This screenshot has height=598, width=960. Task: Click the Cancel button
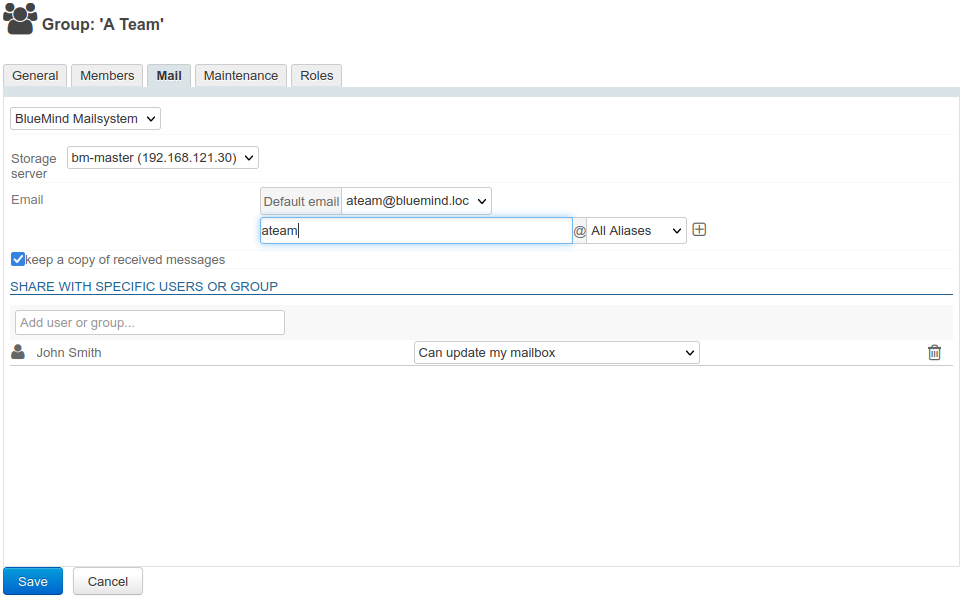click(108, 581)
